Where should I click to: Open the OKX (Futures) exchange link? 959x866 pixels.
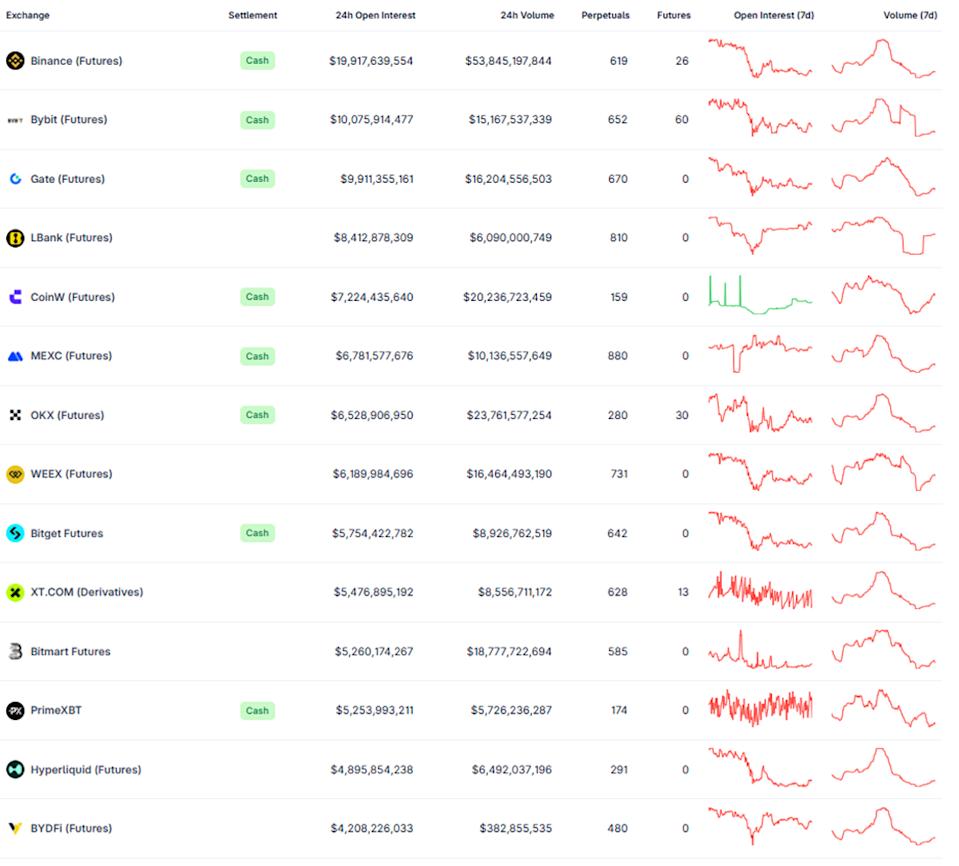coord(67,415)
